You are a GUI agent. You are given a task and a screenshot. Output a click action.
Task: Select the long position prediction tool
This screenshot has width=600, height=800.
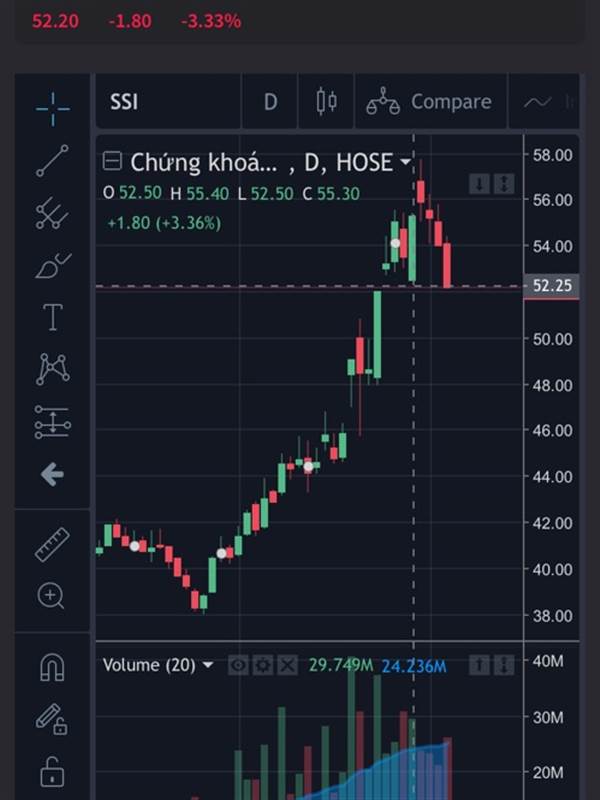(x=53, y=422)
